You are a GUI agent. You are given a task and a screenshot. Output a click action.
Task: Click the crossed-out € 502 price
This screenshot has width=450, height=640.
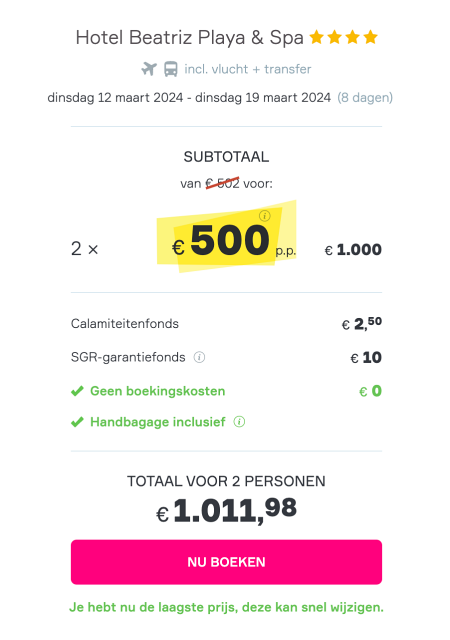coord(222,183)
